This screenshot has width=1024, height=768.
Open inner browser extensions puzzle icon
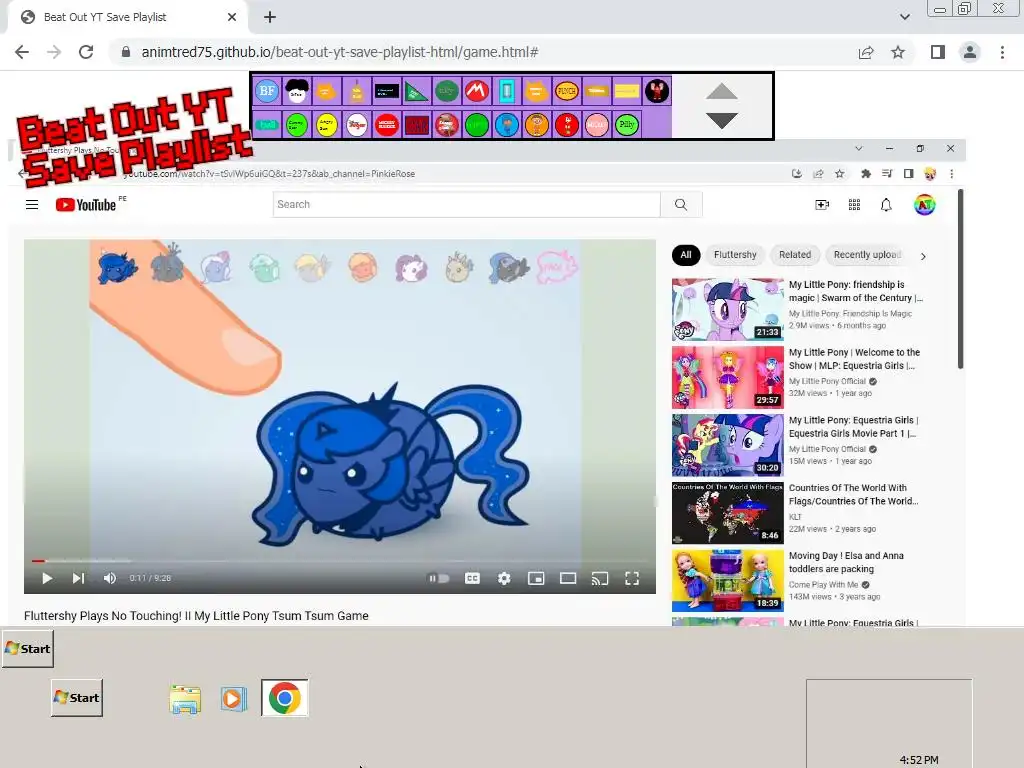865,174
